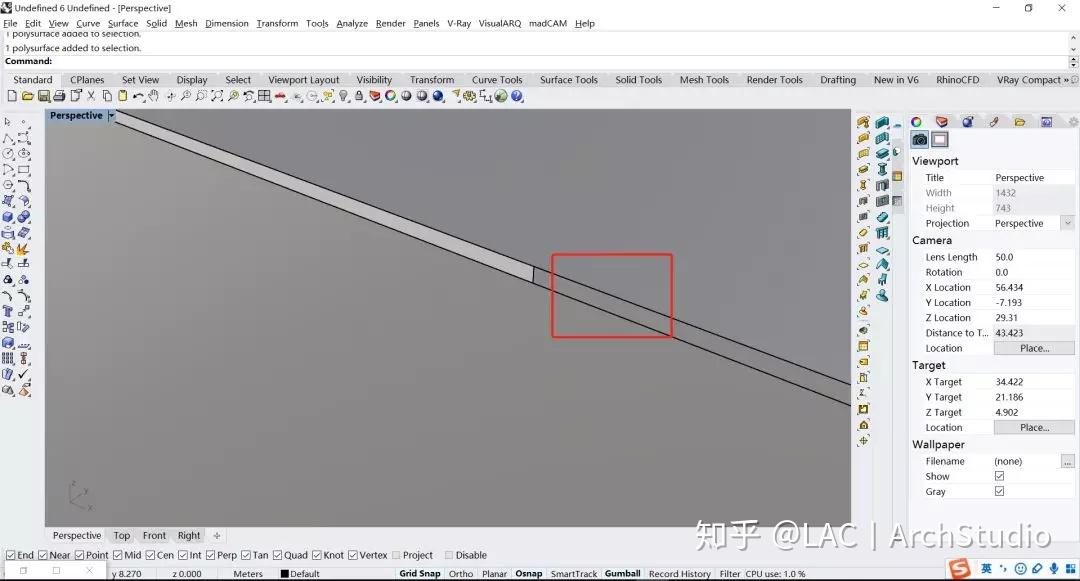The height and width of the screenshot is (581, 1080).
Task: Open the RhinoCFD toolbar tab
Action: (x=957, y=79)
